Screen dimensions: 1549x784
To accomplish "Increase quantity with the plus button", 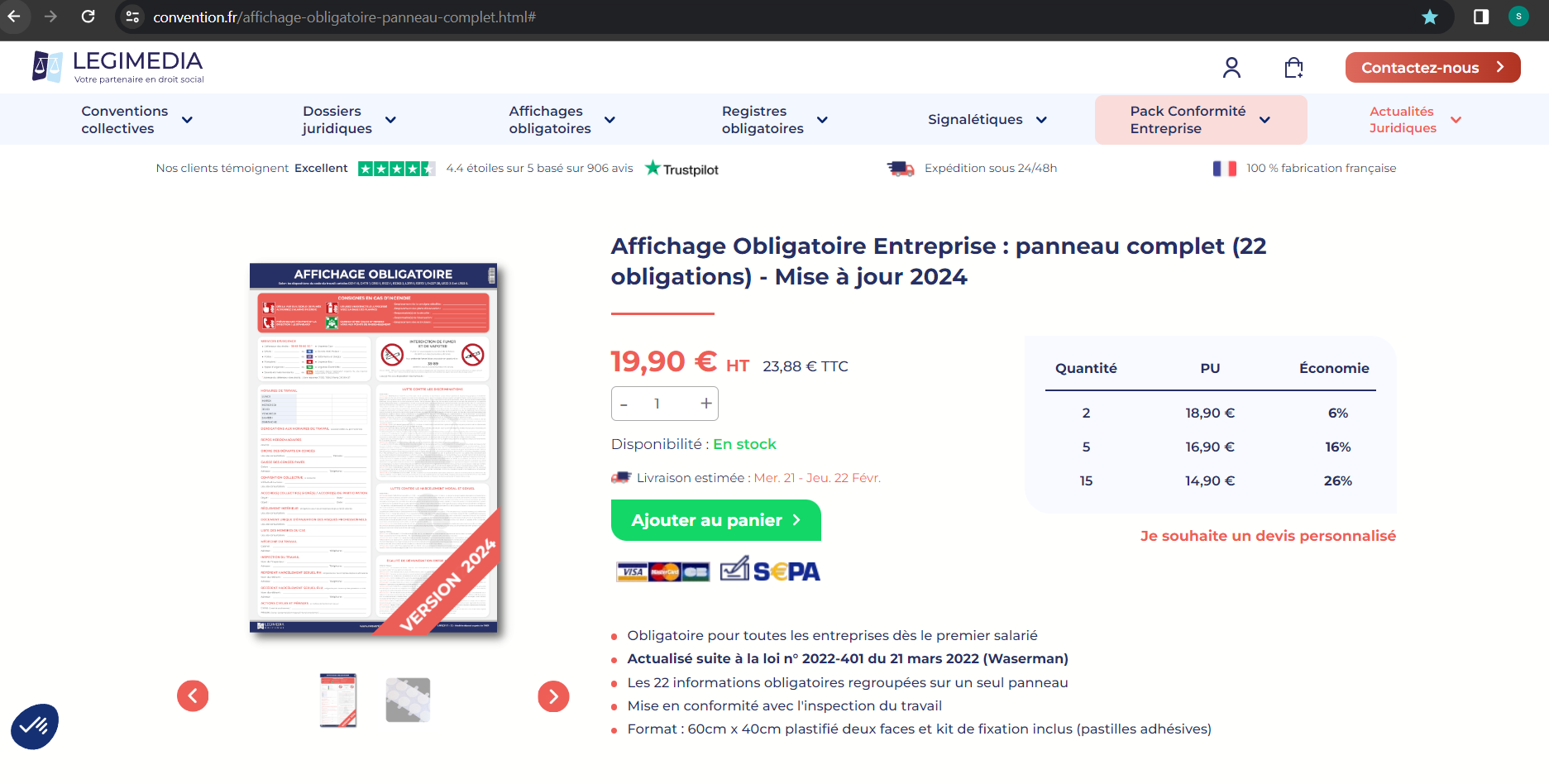I will click(705, 404).
